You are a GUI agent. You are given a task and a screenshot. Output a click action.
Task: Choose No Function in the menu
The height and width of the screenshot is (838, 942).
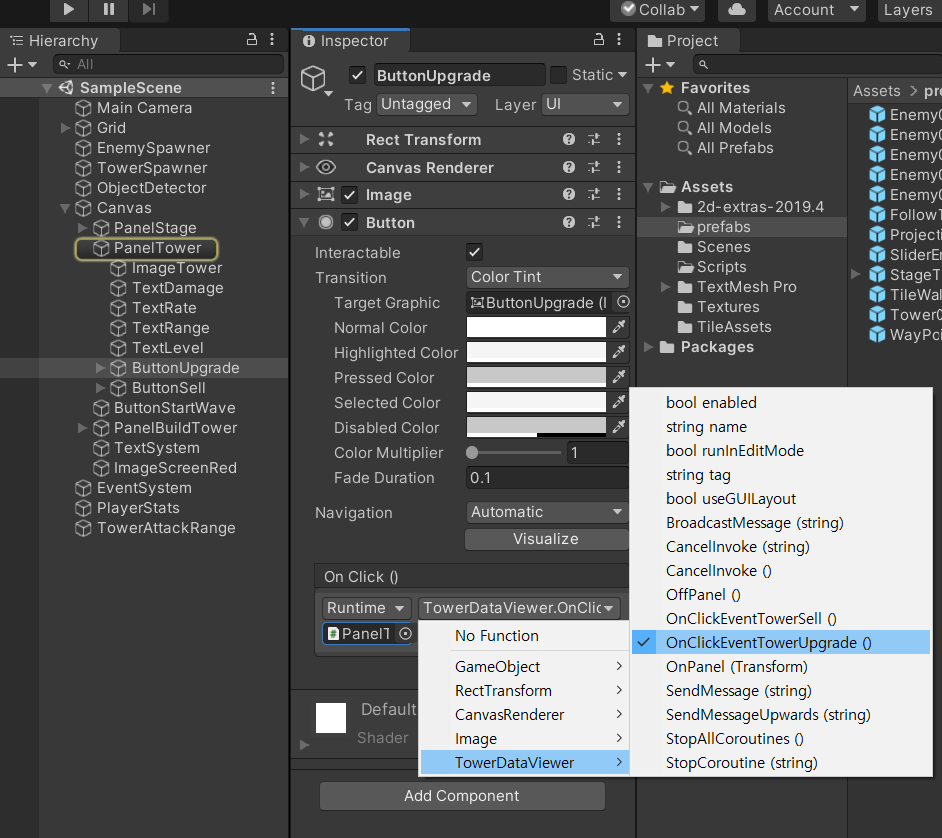click(x=496, y=636)
